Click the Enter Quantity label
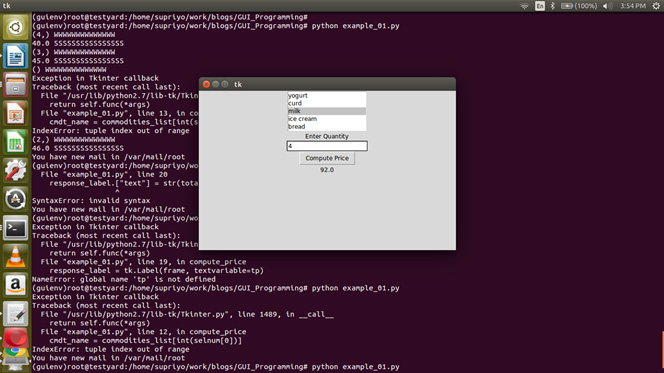Viewport: 664px width, 373px height. (x=327, y=136)
